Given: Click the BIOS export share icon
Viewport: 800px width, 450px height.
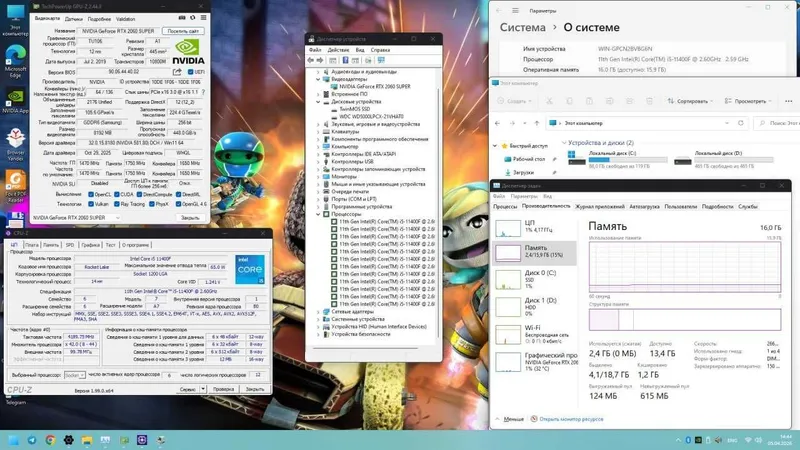Looking at the screenshot, I should [177, 72].
